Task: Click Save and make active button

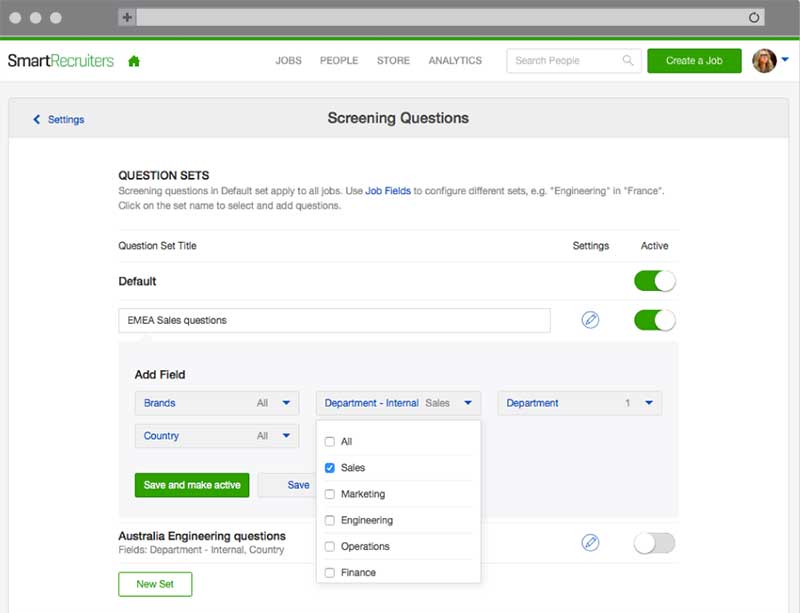Action: tap(192, 485)
